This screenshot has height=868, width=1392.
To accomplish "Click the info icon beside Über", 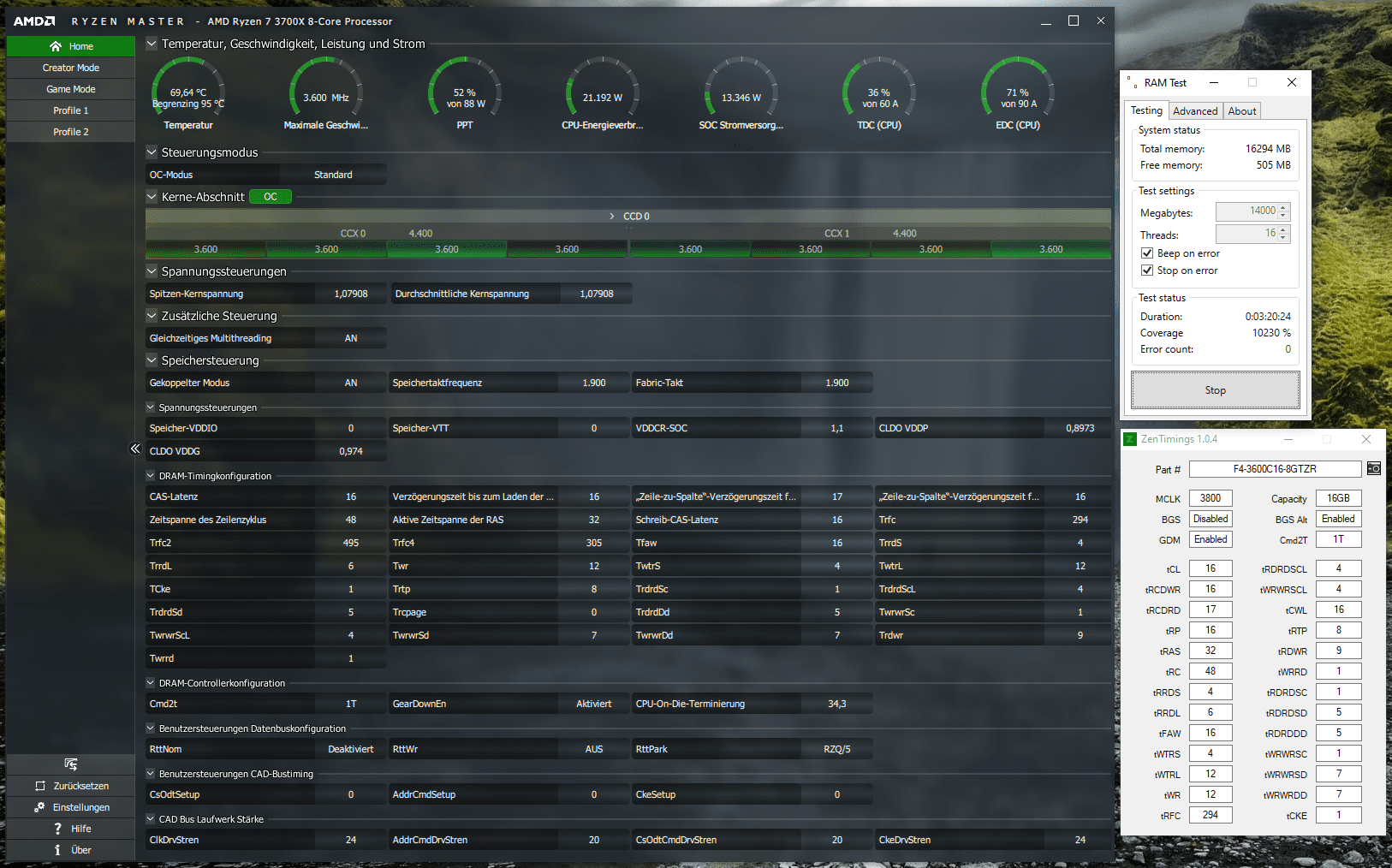I will coord(57,850).
